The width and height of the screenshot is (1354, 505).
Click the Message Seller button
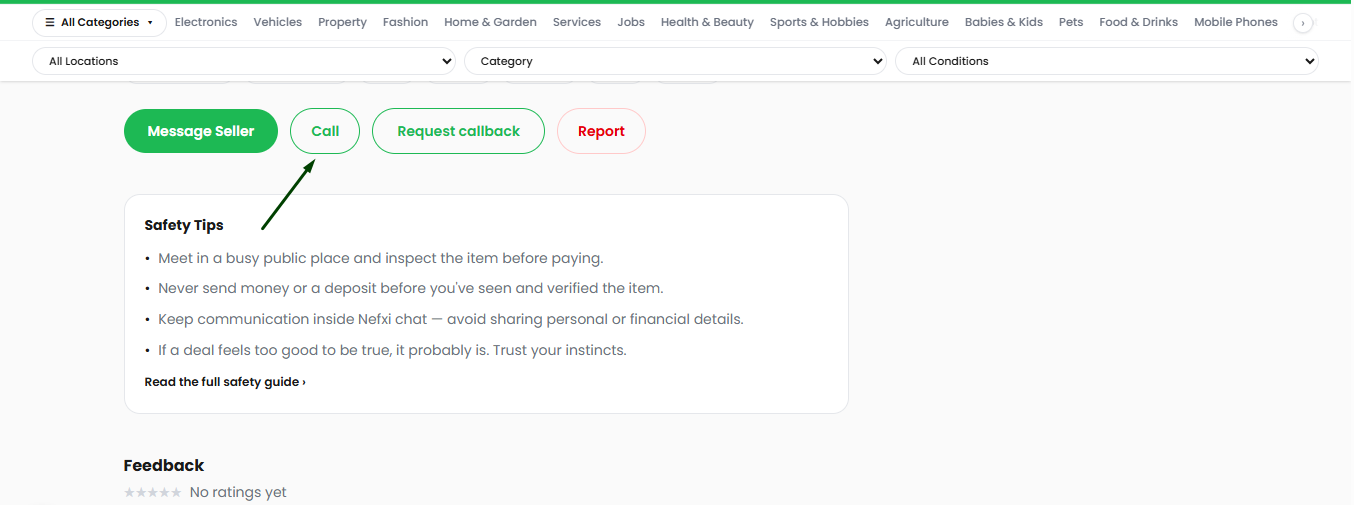(x=201, y=131)
